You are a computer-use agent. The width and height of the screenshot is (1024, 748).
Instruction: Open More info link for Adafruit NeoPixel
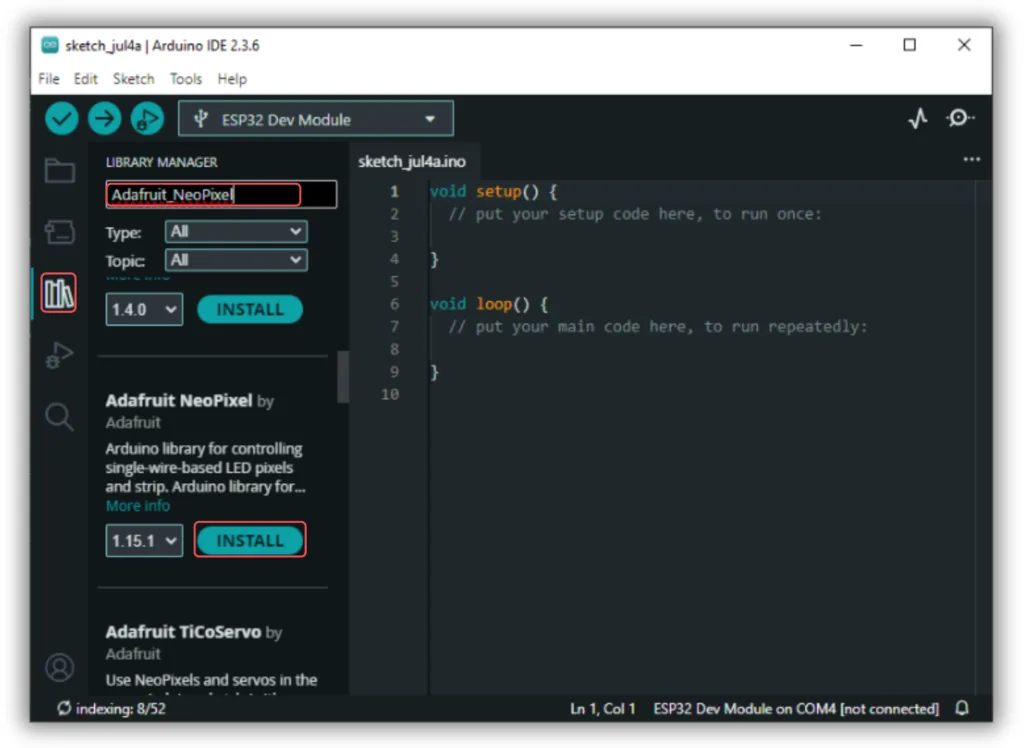point(138,506)
